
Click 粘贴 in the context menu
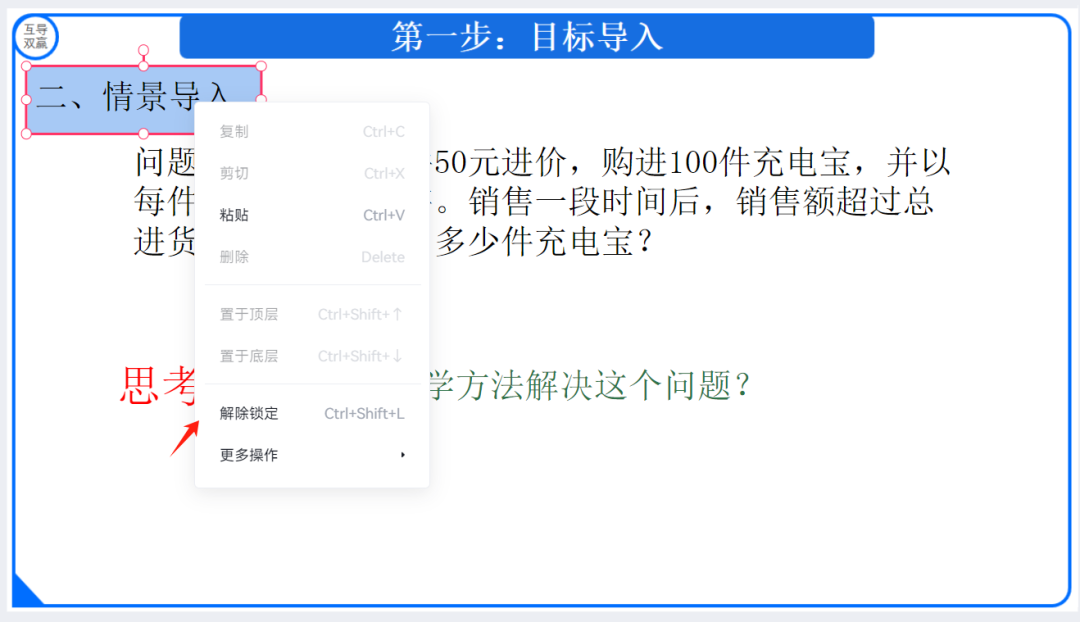232,214
